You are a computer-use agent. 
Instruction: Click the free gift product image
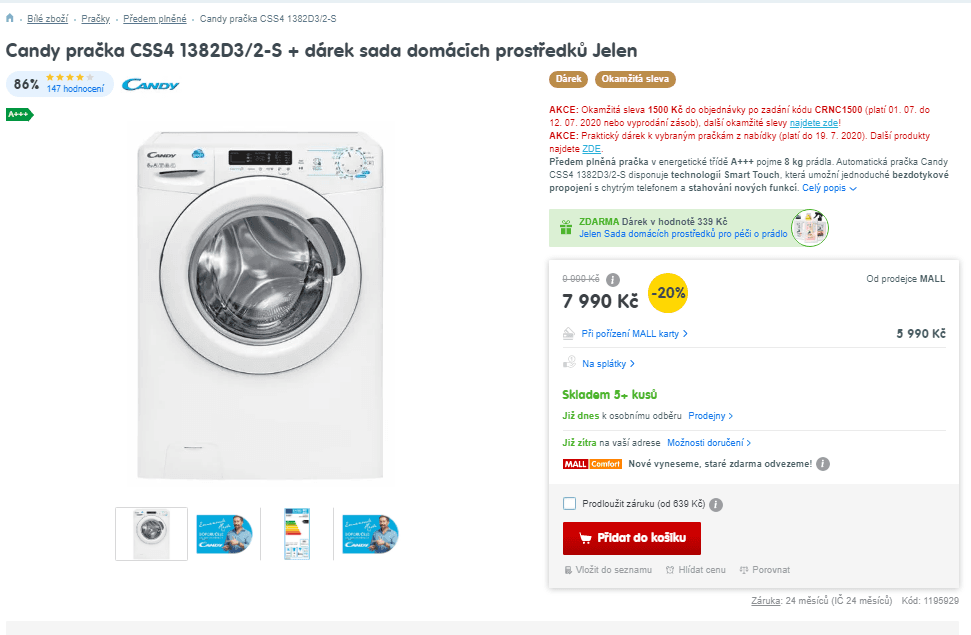coord(810,228)
